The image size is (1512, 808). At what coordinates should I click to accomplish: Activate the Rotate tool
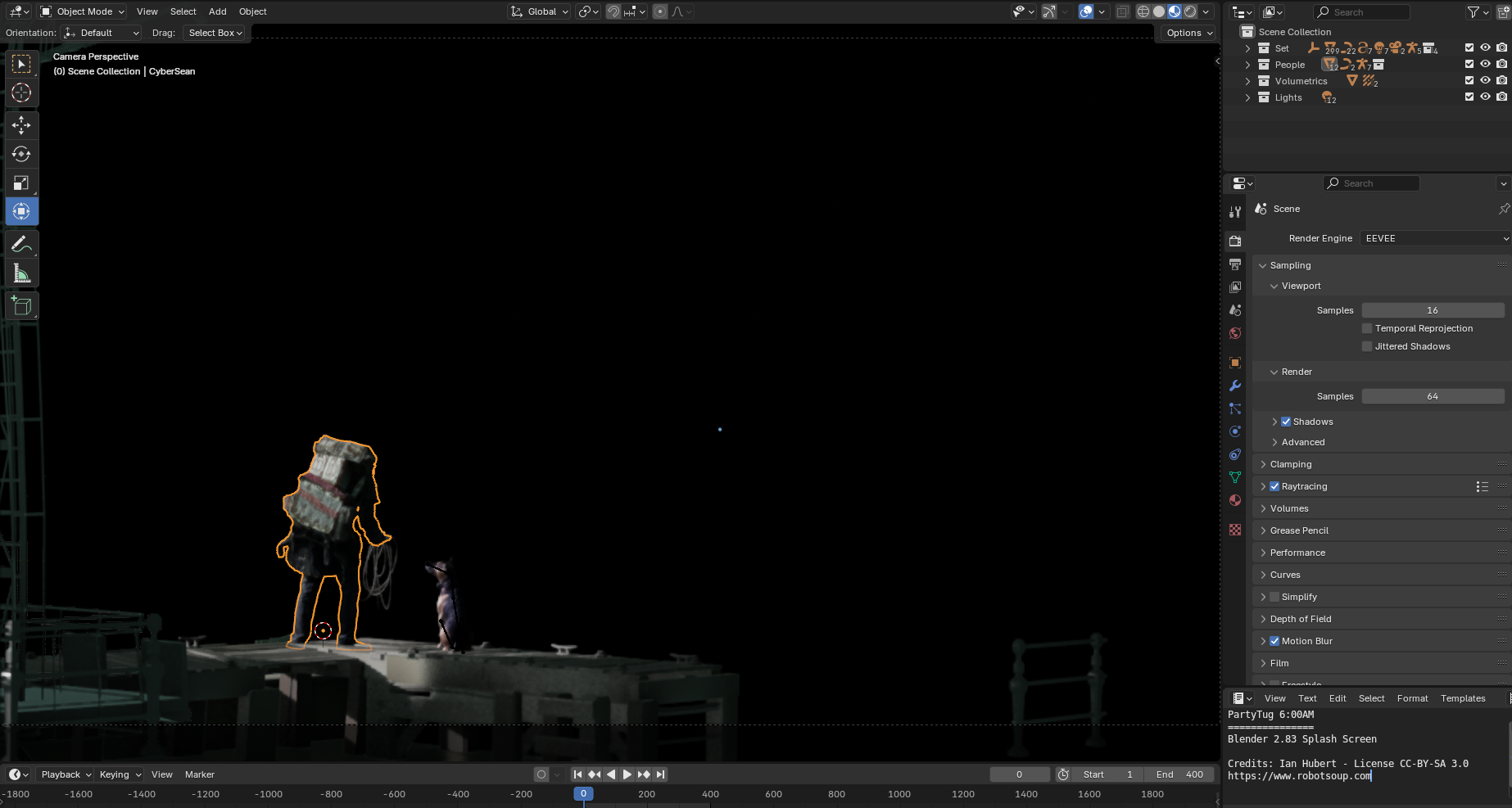tap(21, 154)
